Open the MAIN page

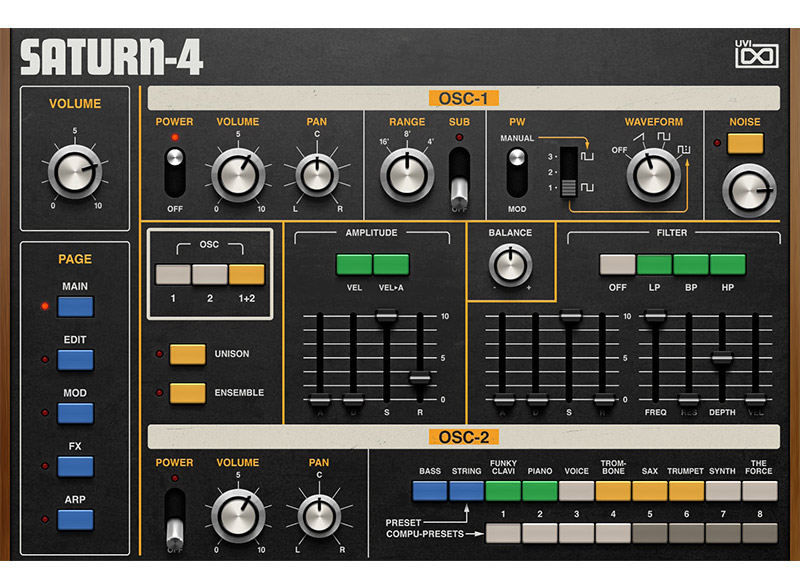click(76, 307)
